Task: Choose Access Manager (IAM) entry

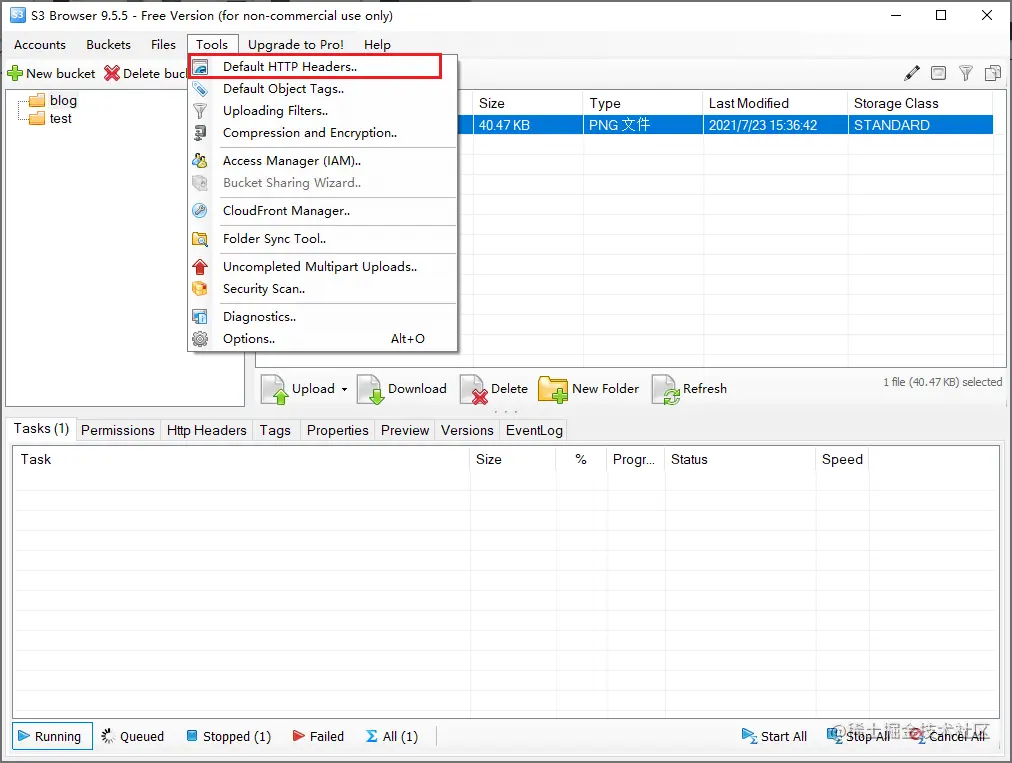Action: pos(323,161)
